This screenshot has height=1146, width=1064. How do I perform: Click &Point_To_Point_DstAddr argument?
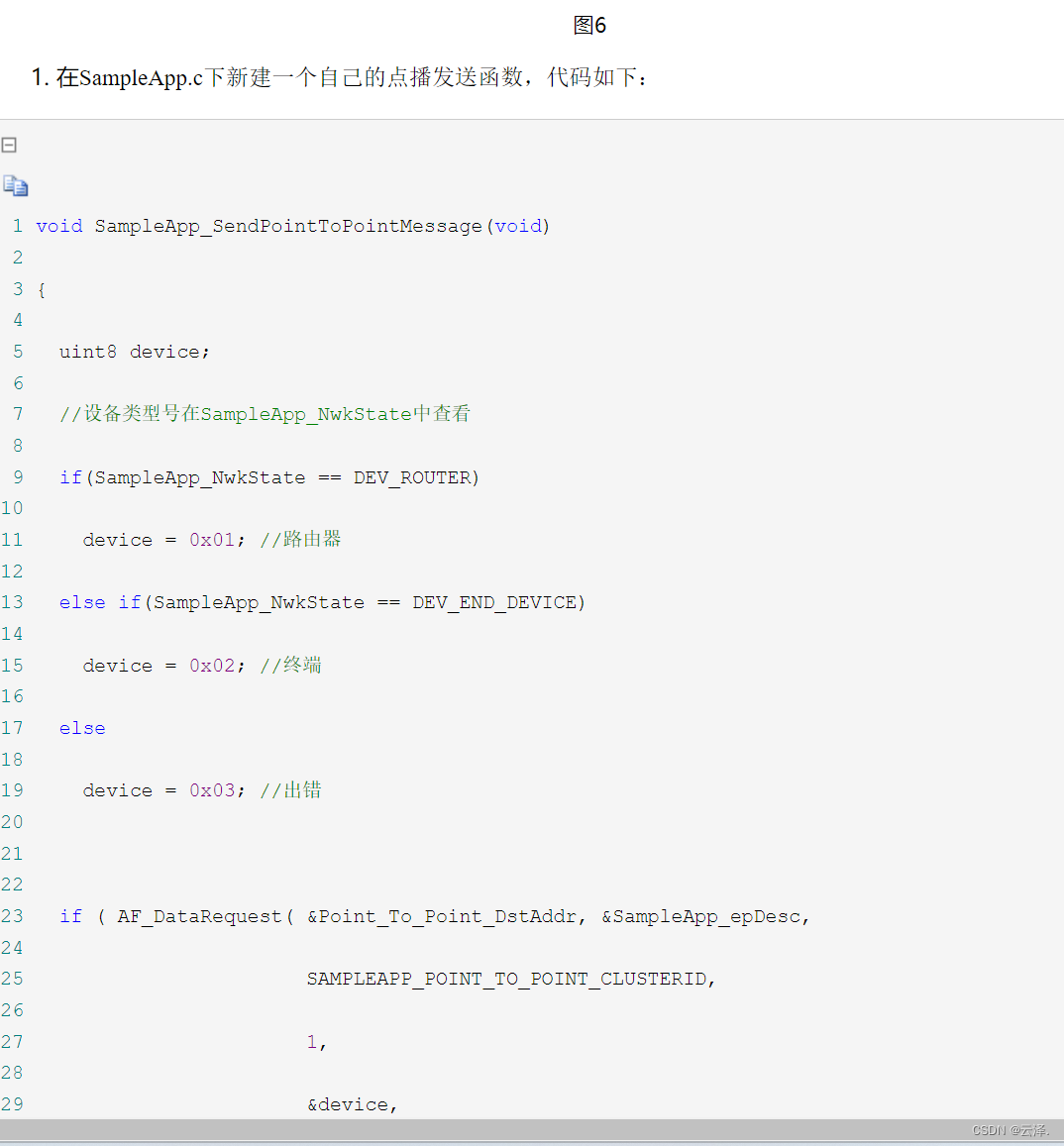[x=442, y=916]
